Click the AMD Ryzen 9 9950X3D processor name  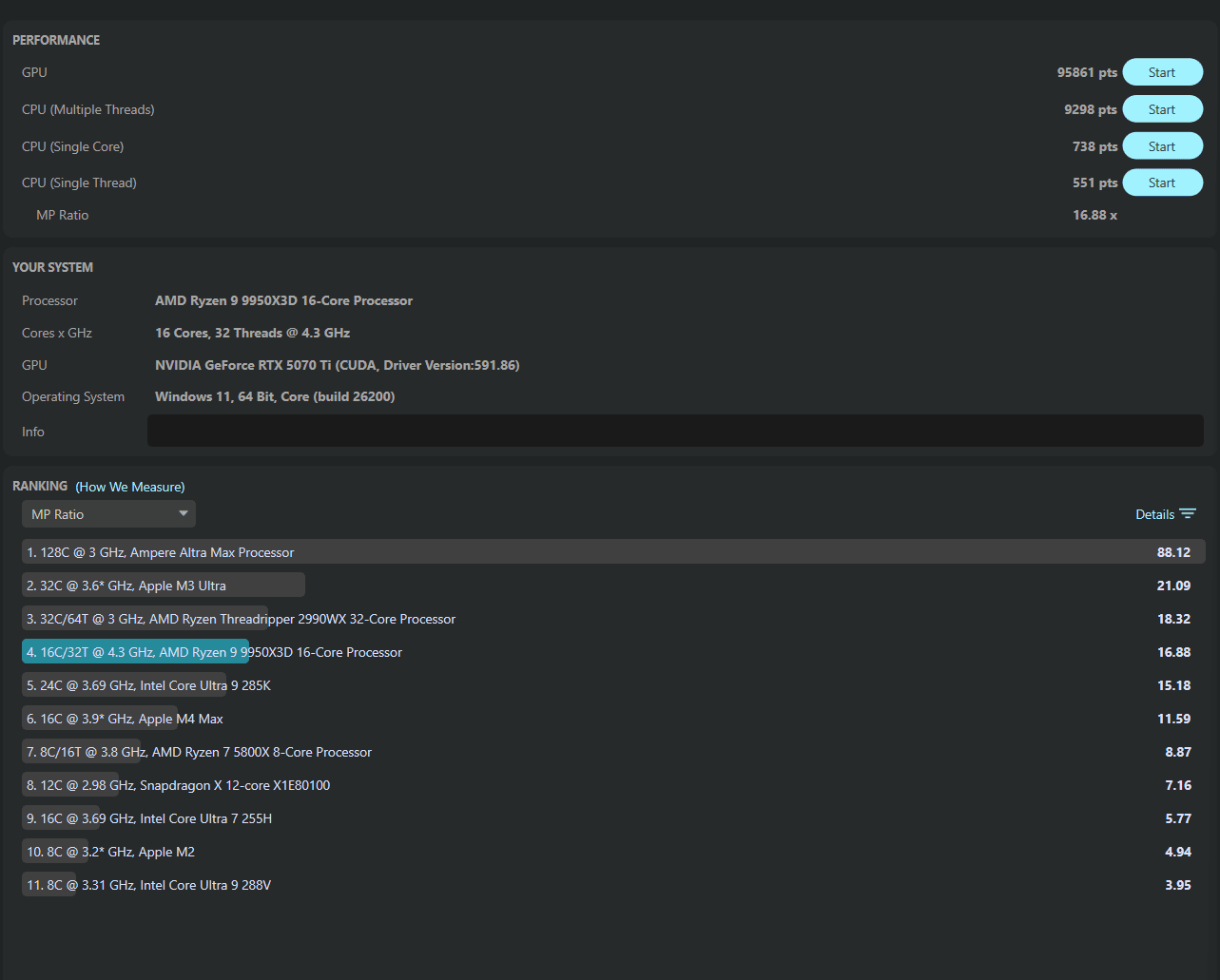(283, 300)
